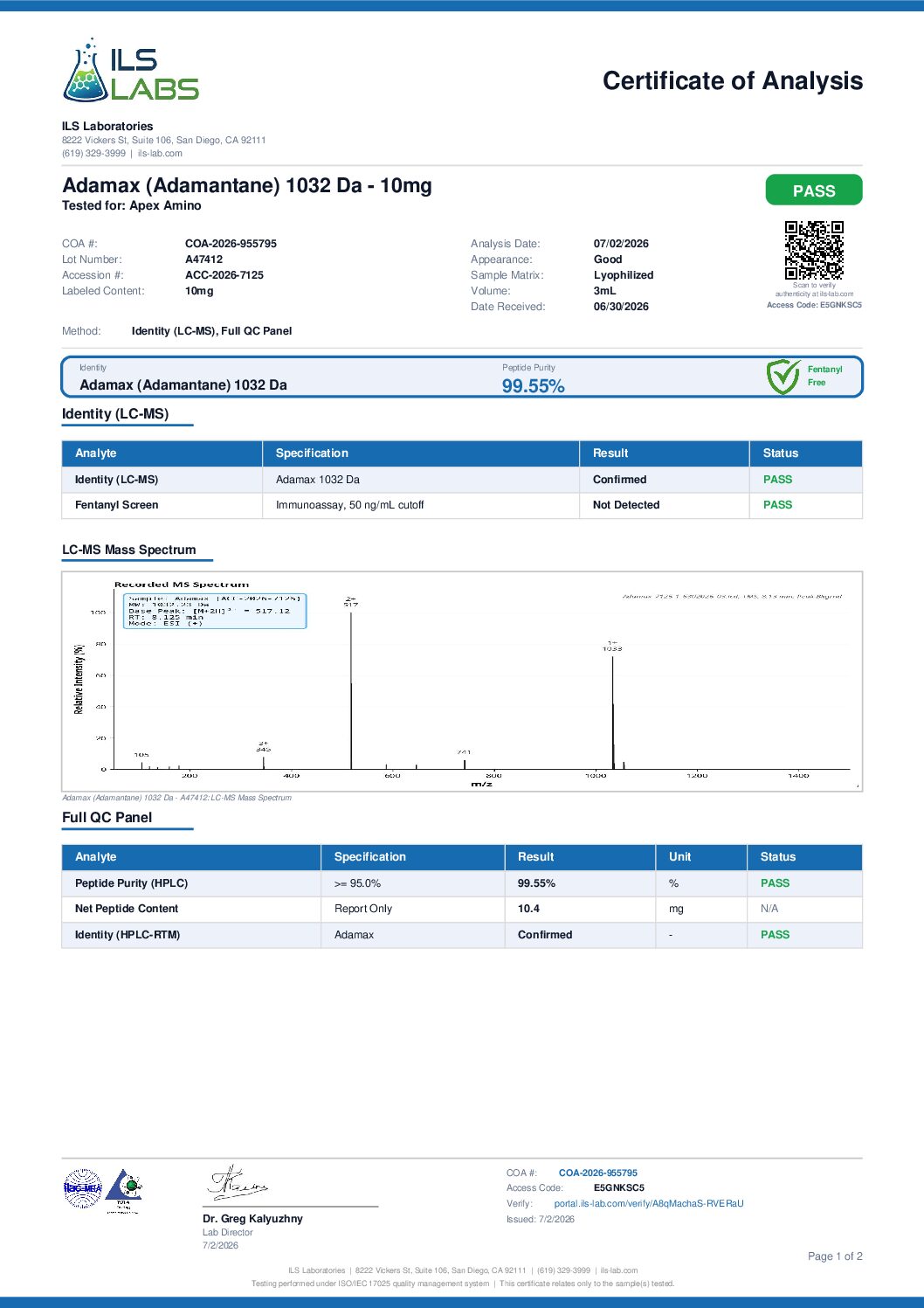924x1308 pixels.
Task: Click the Method: Identity (LC-MS), Full QC Panel line
Action: pos(176,331)
